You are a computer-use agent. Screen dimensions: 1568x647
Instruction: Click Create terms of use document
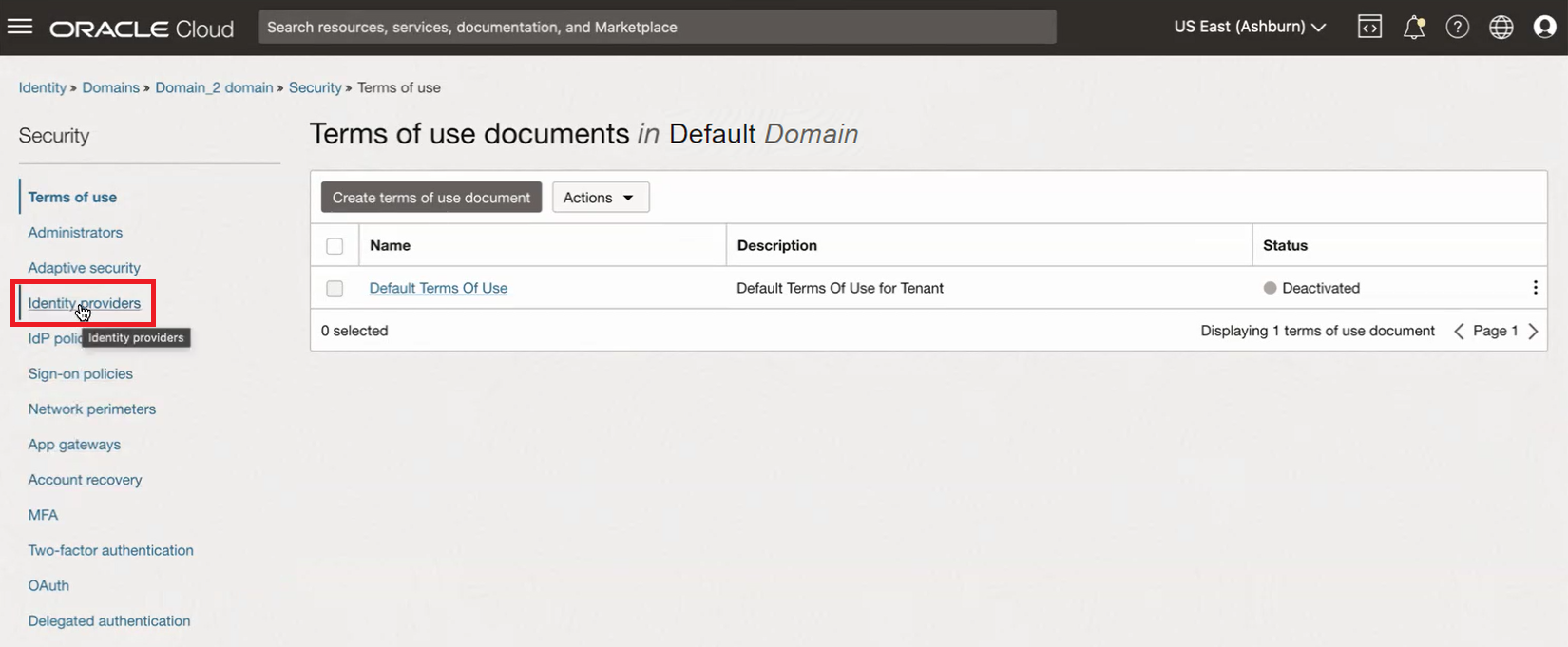coord(431,198)
